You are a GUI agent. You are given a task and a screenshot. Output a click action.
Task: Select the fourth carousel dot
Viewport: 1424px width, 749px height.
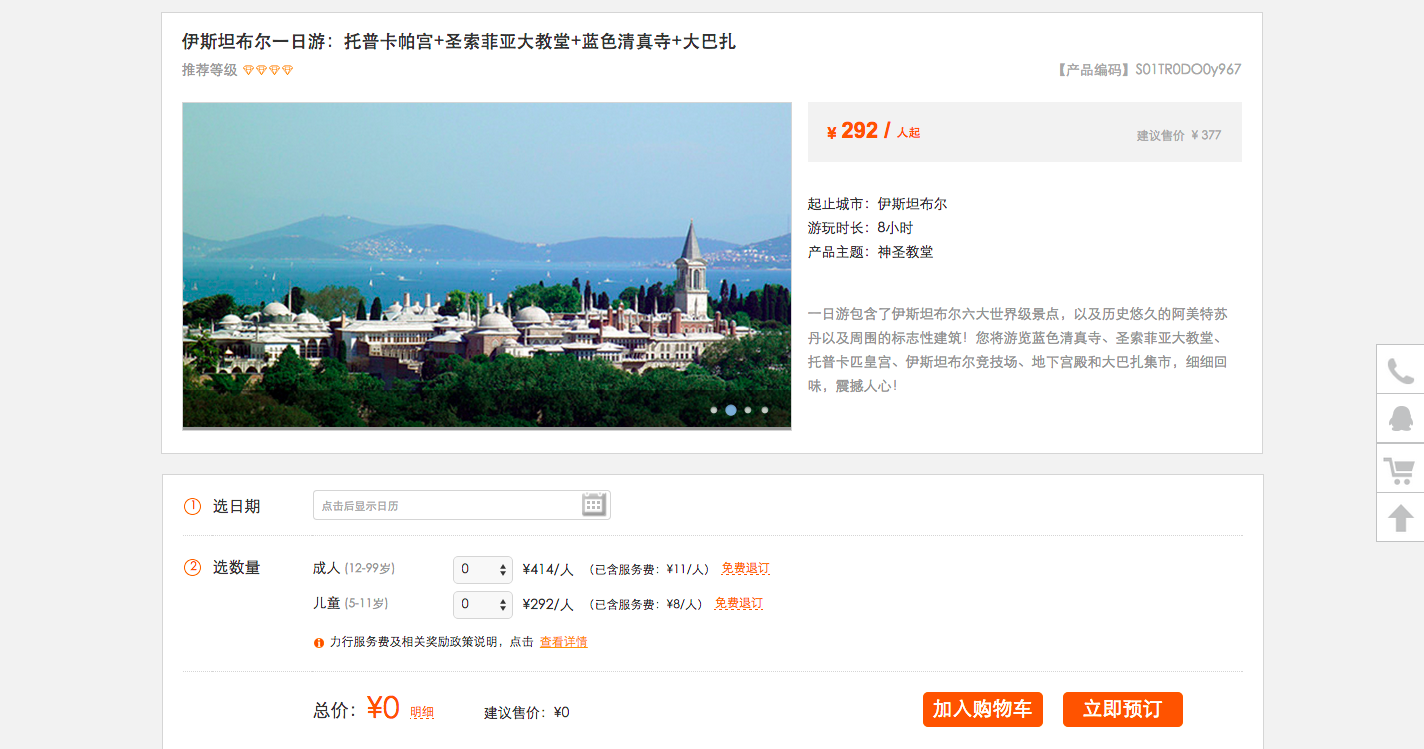765,410
